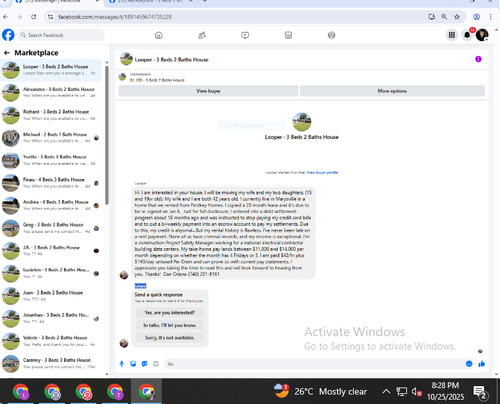Click the purple conversation info icon
The height and width of the screenshot is (404, 500).
point(478,59)
